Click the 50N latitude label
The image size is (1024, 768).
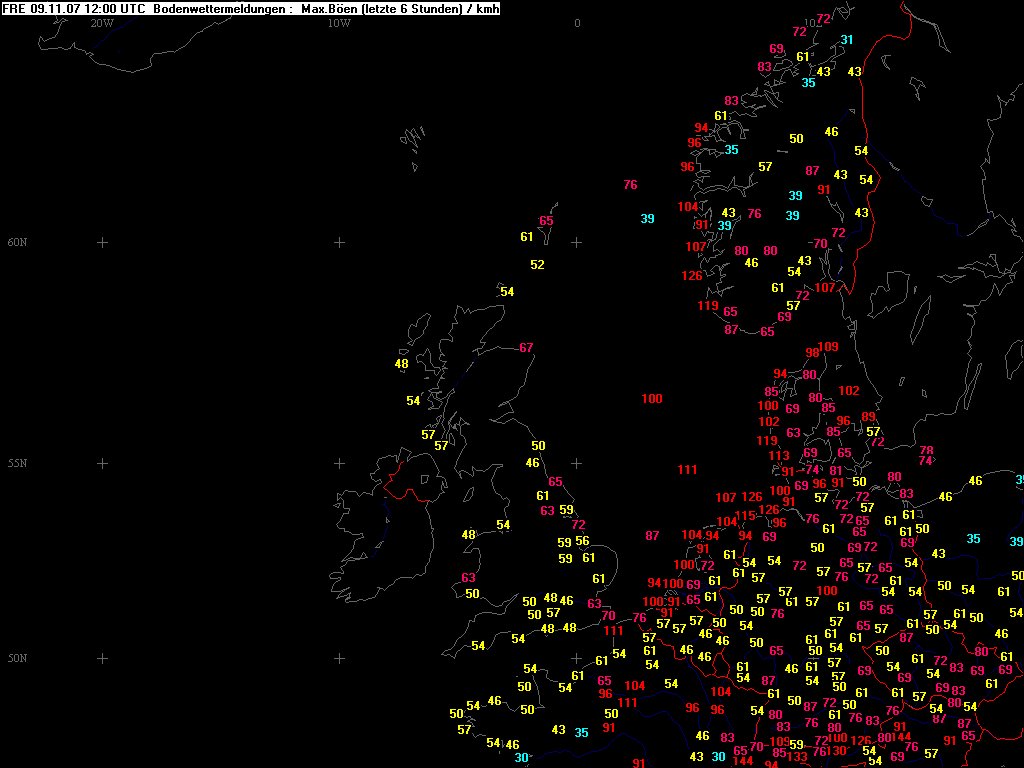click(x=17, y=659)
